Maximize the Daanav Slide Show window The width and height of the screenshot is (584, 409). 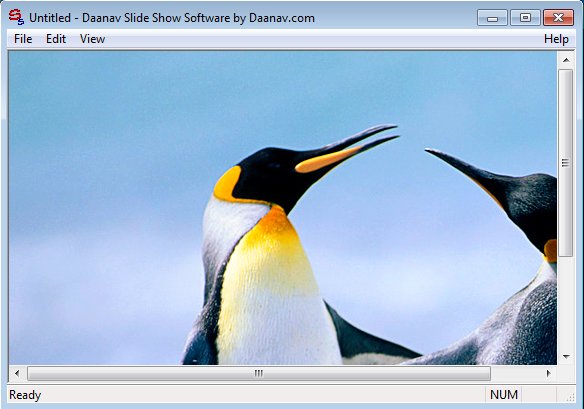point(525,18)
